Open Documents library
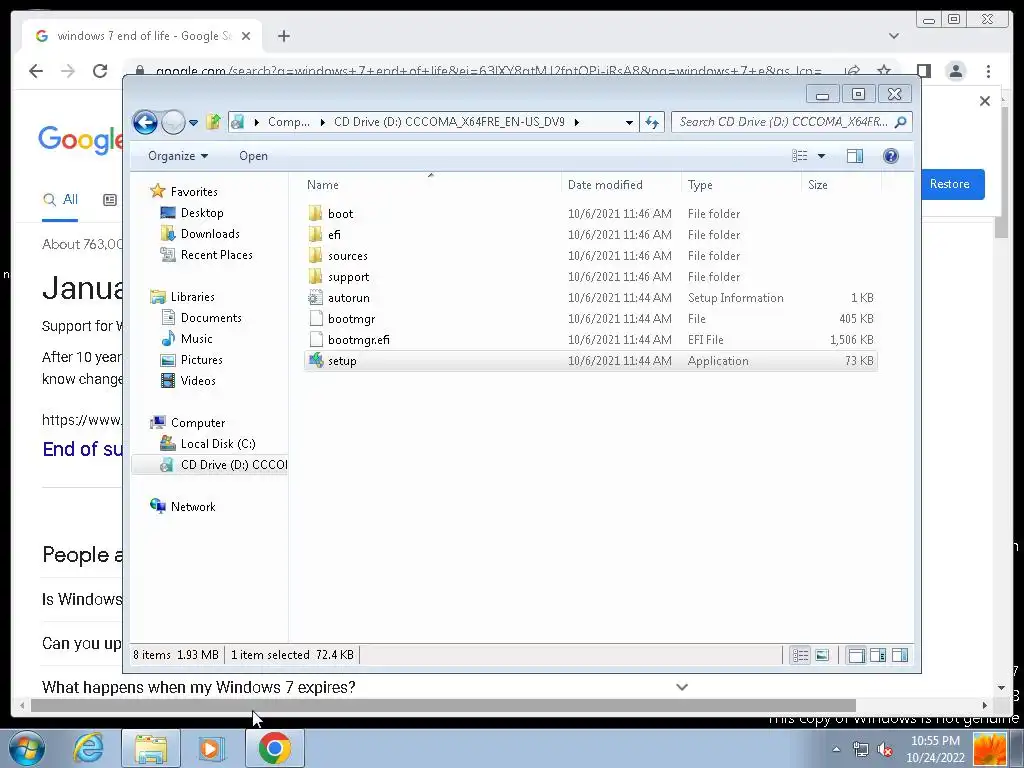 coord(211,317)
